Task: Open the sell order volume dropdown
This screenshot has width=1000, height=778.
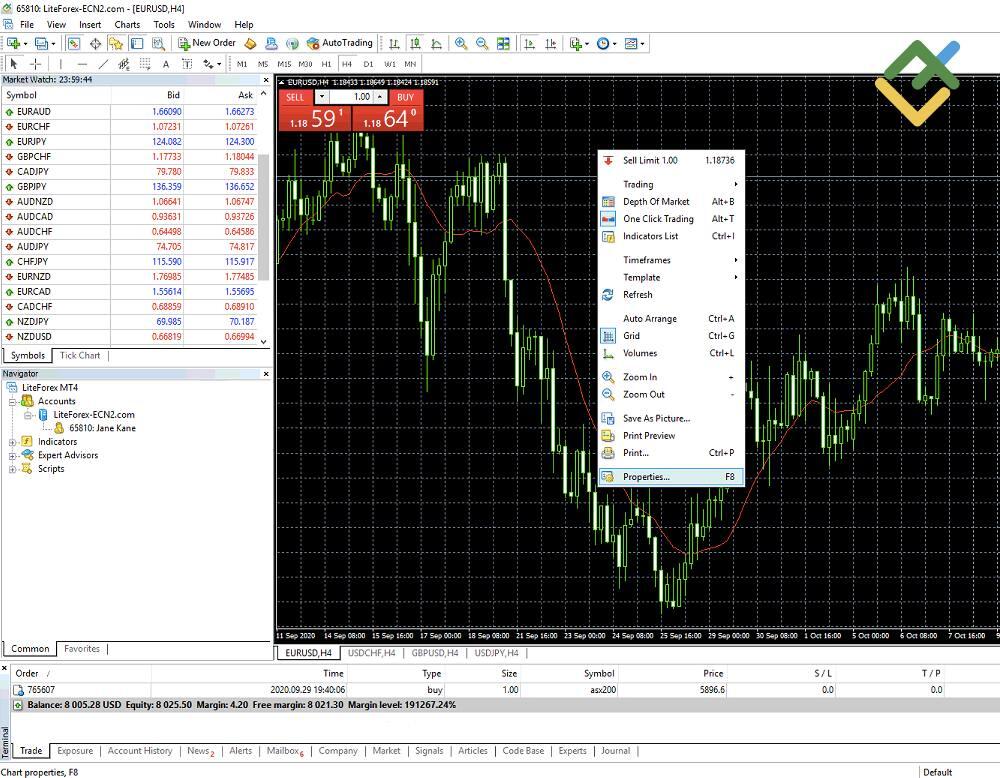Action: (323, 97)
